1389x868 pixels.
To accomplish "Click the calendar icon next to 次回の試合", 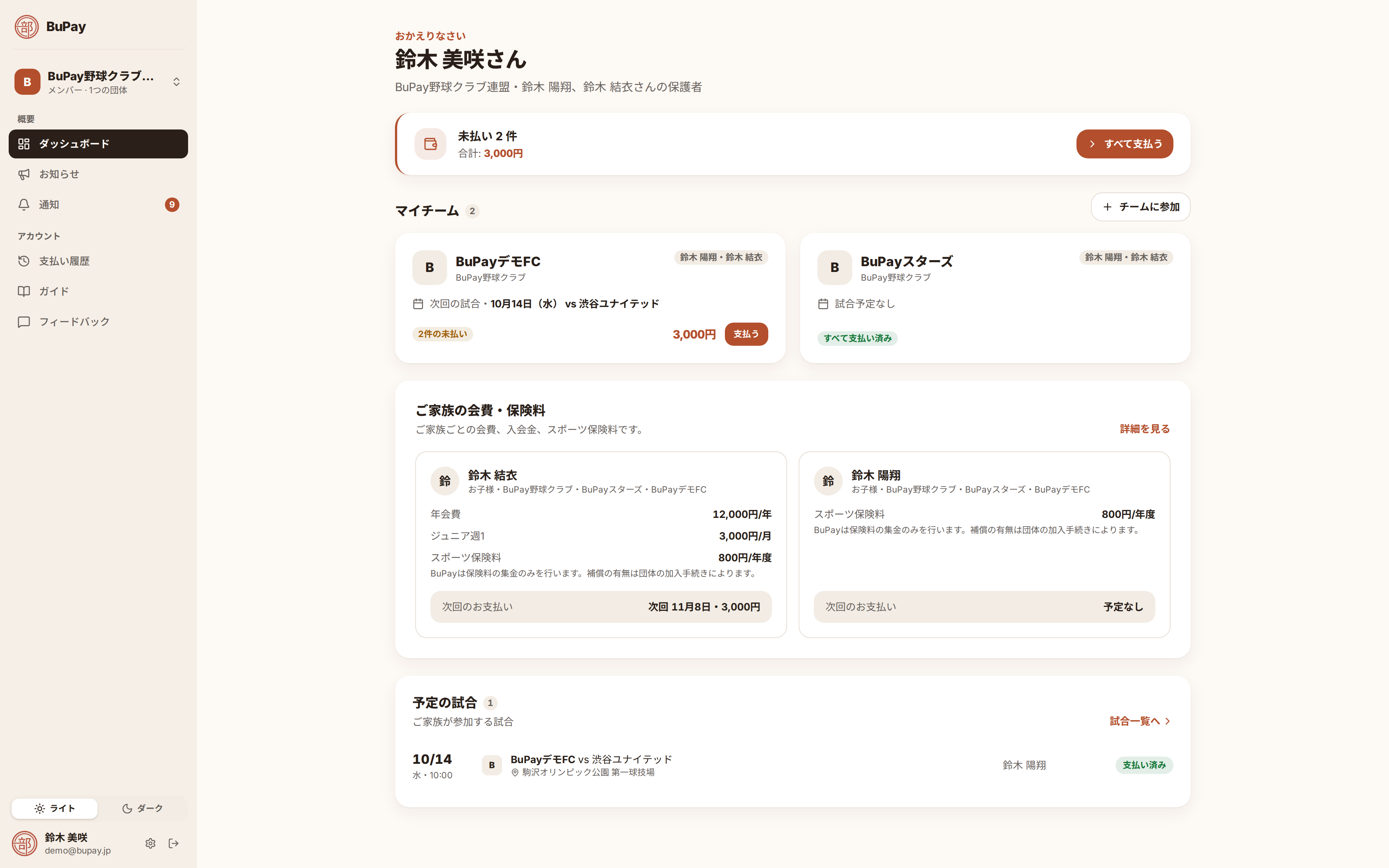I will 418,304.
